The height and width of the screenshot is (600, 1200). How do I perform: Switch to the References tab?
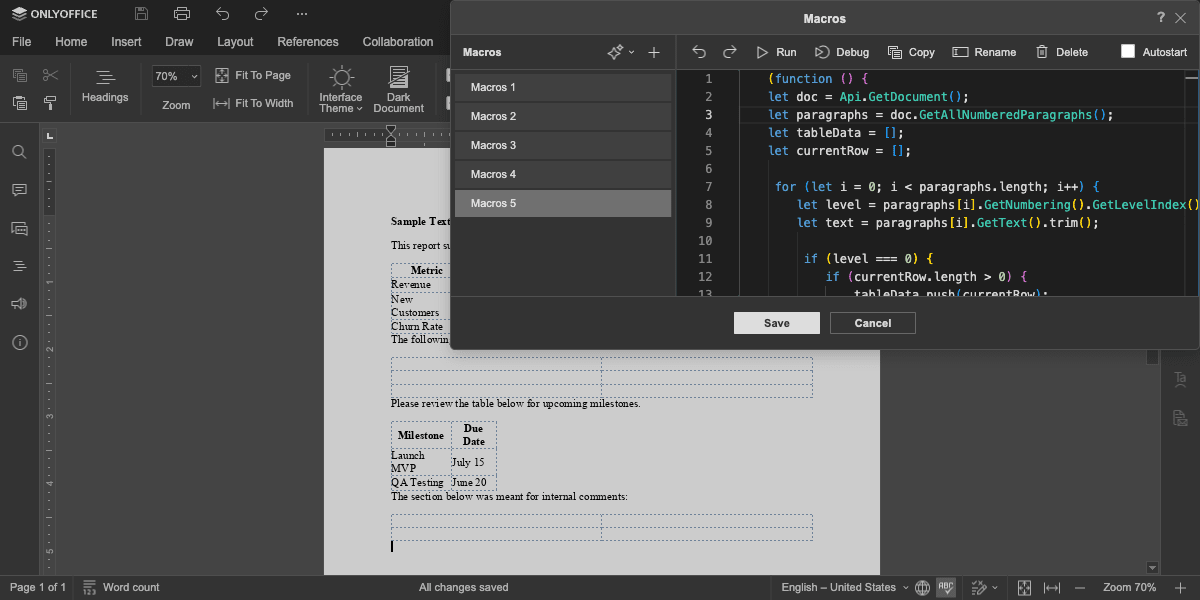(308, 42)
